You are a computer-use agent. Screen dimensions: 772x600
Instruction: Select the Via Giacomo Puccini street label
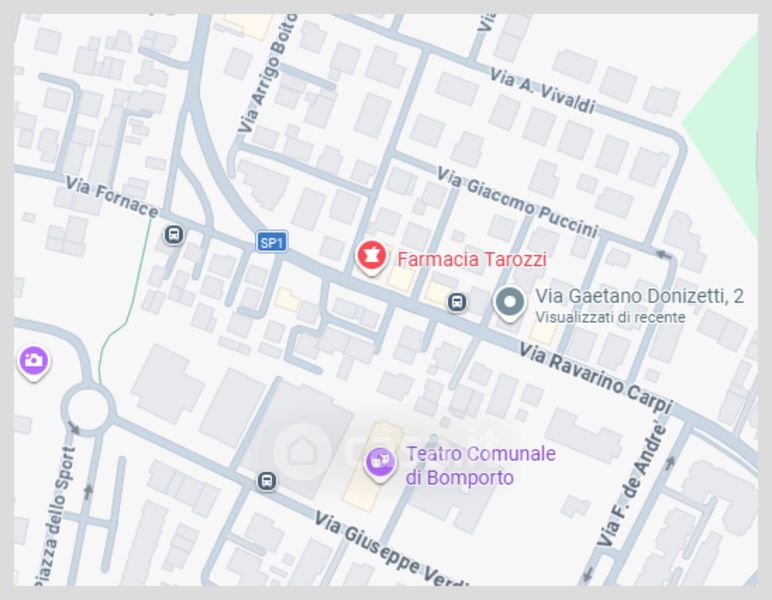point(517,202)
